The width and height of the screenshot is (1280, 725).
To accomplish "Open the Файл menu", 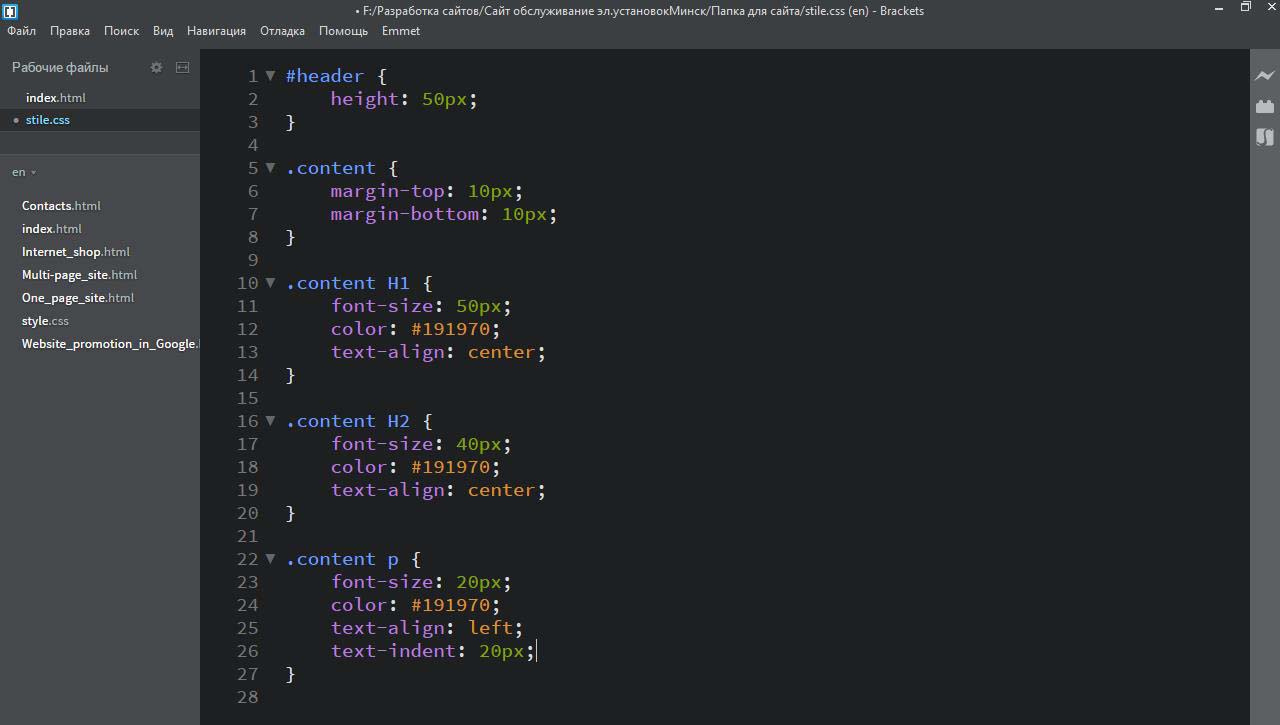I will (21, 31).
